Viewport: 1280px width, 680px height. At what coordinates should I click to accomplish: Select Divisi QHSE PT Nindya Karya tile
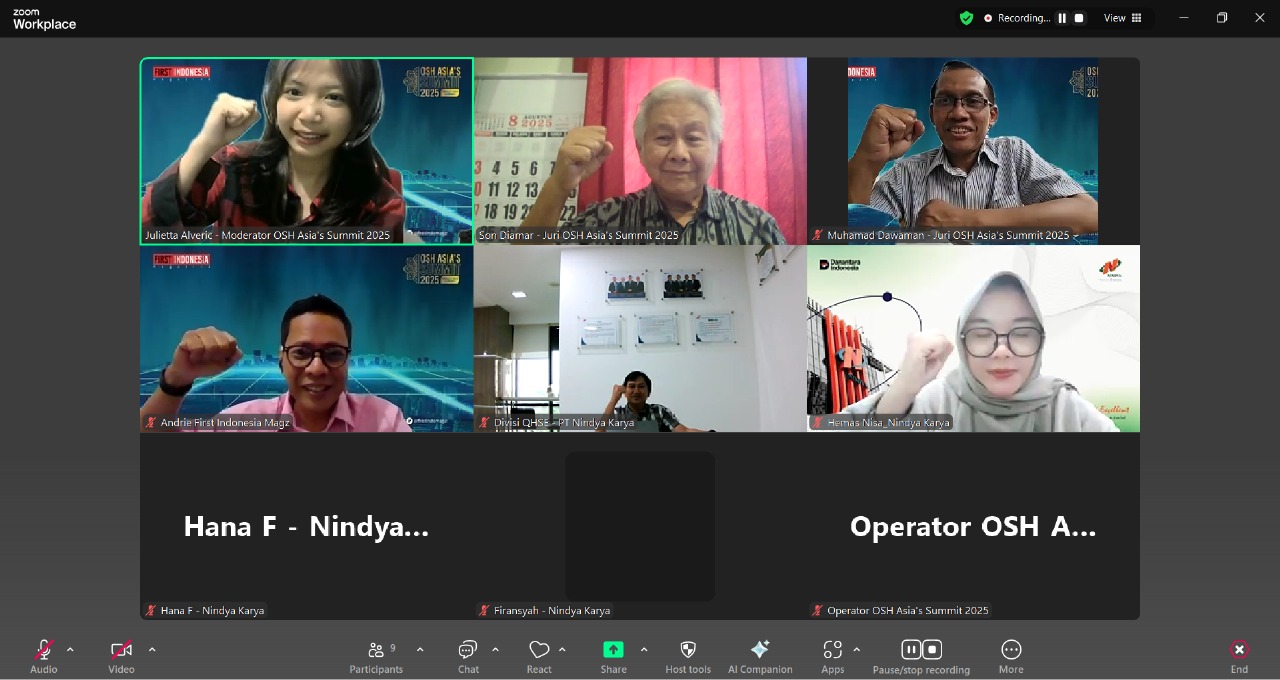point(640,339)
